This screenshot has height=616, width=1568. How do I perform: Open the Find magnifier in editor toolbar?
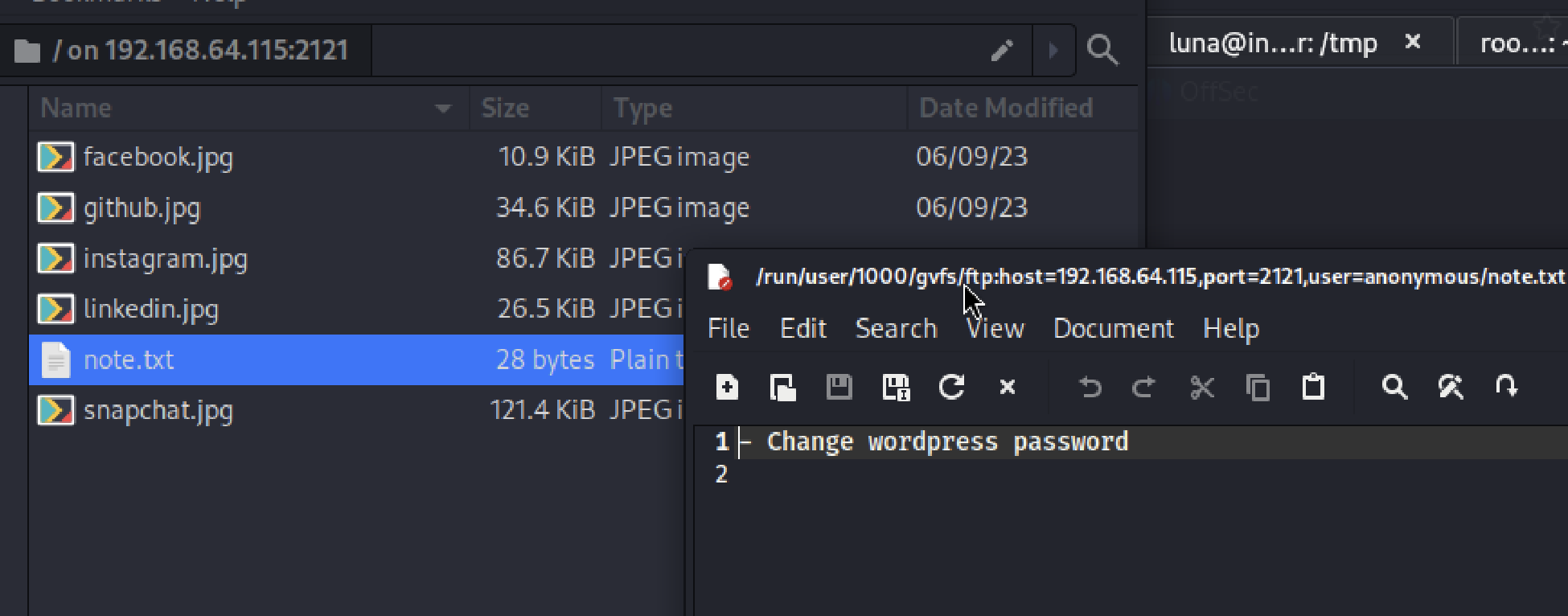[1394, 388]
